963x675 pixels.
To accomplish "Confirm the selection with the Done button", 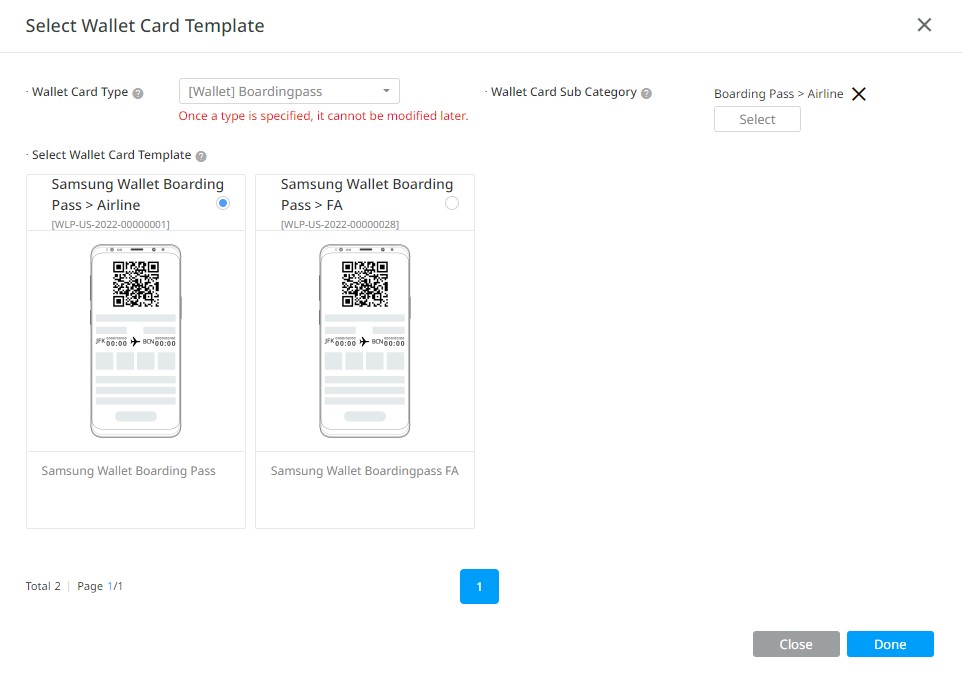I will [x=890, y=644].
